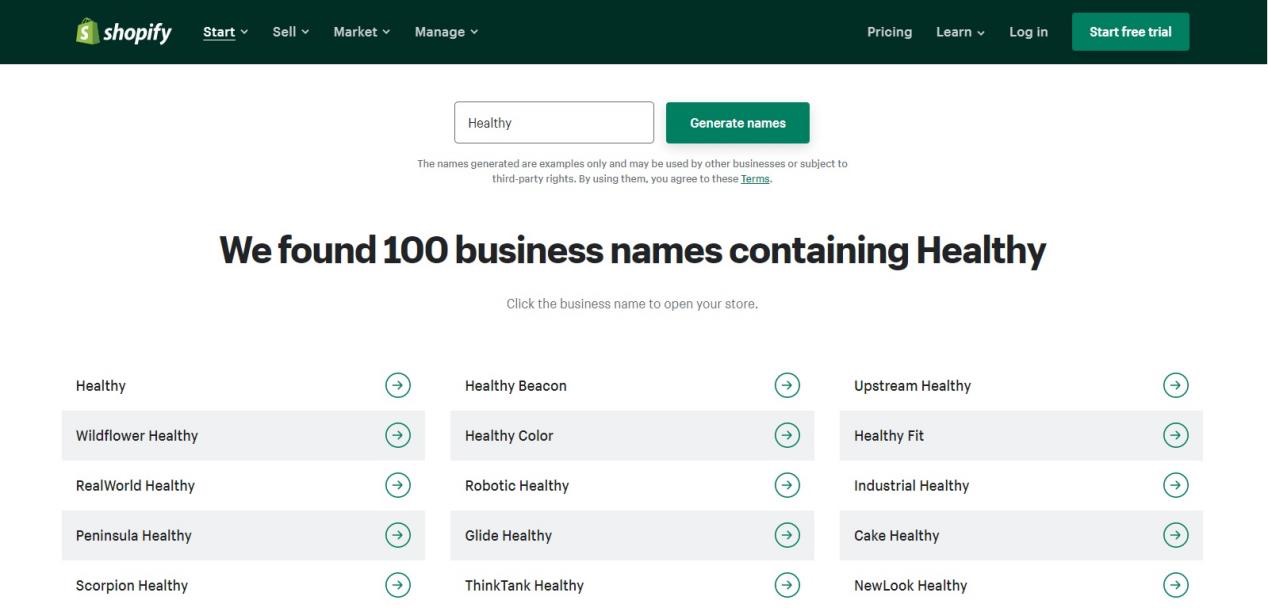Viewport: 1271px width, 611px height.
Task: Open the store arrow for Upstream Healthy
Action: coord(1175,385)
